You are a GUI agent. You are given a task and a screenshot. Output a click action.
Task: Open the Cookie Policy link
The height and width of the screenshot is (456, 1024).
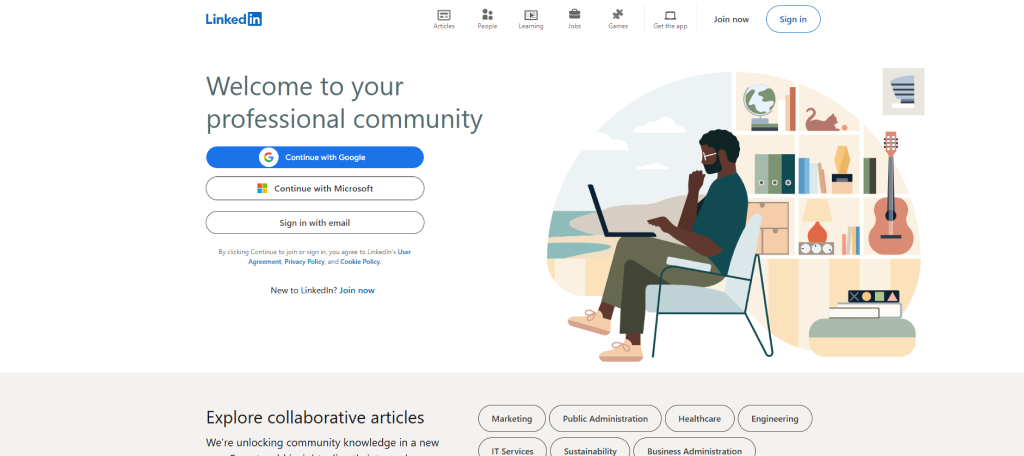click(360, 261)
